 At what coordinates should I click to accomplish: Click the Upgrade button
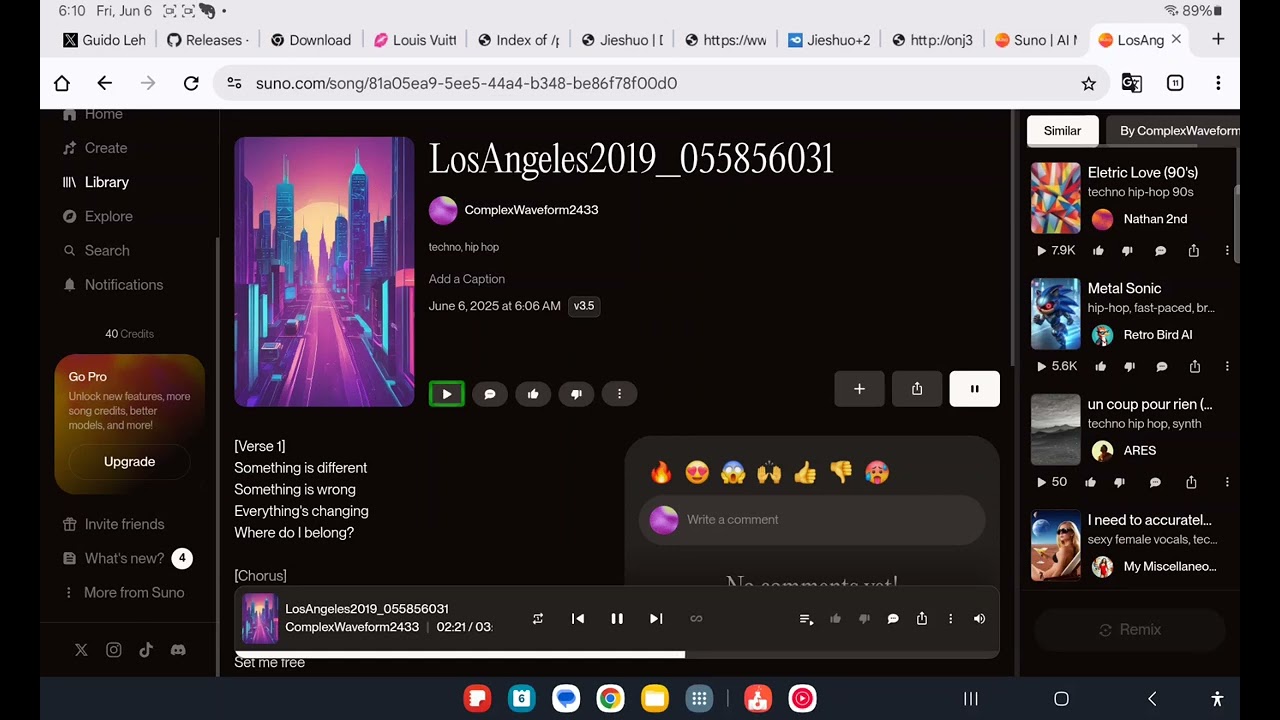(129, 462)
